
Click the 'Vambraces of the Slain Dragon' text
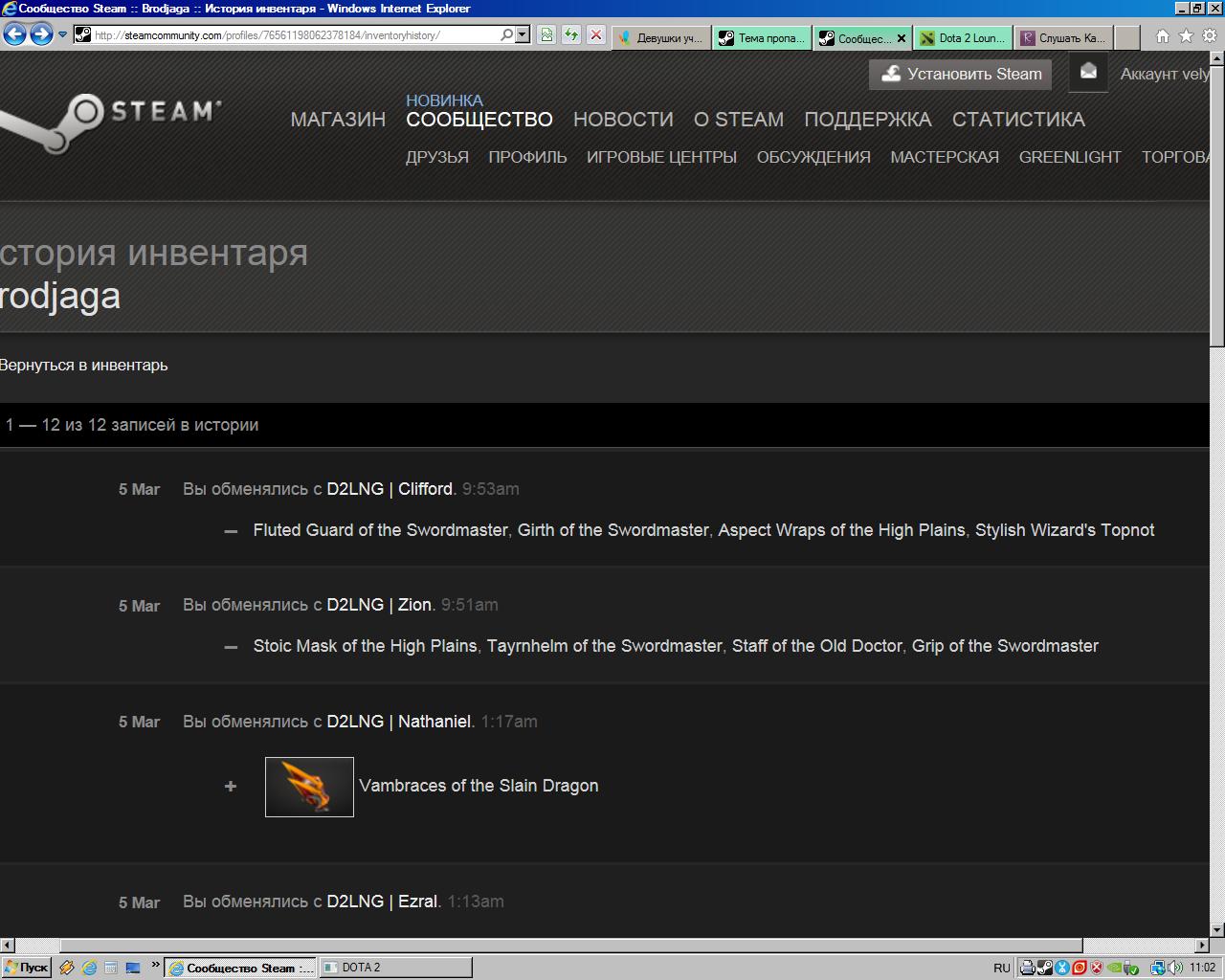coord(479,786)
